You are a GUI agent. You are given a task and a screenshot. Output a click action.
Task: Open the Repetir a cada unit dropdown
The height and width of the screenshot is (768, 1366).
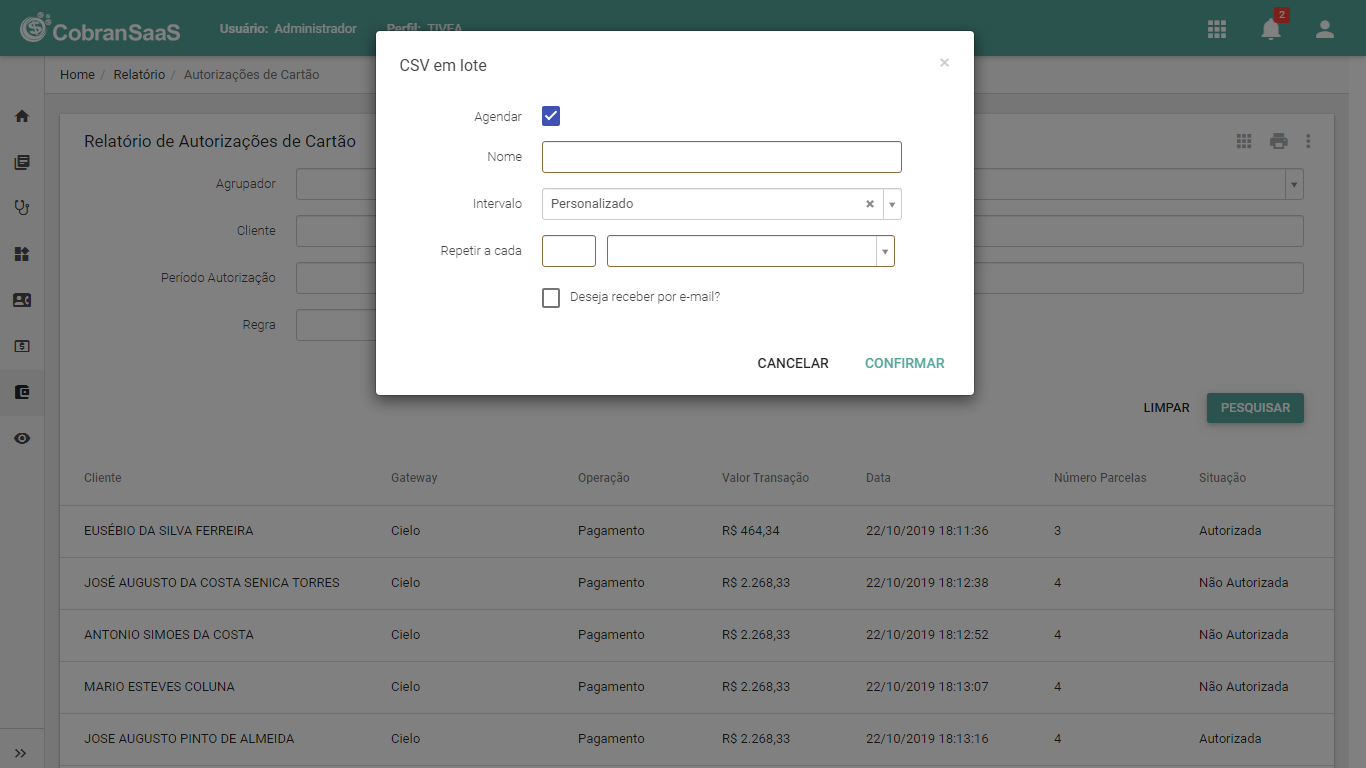[x=885, y=251]
